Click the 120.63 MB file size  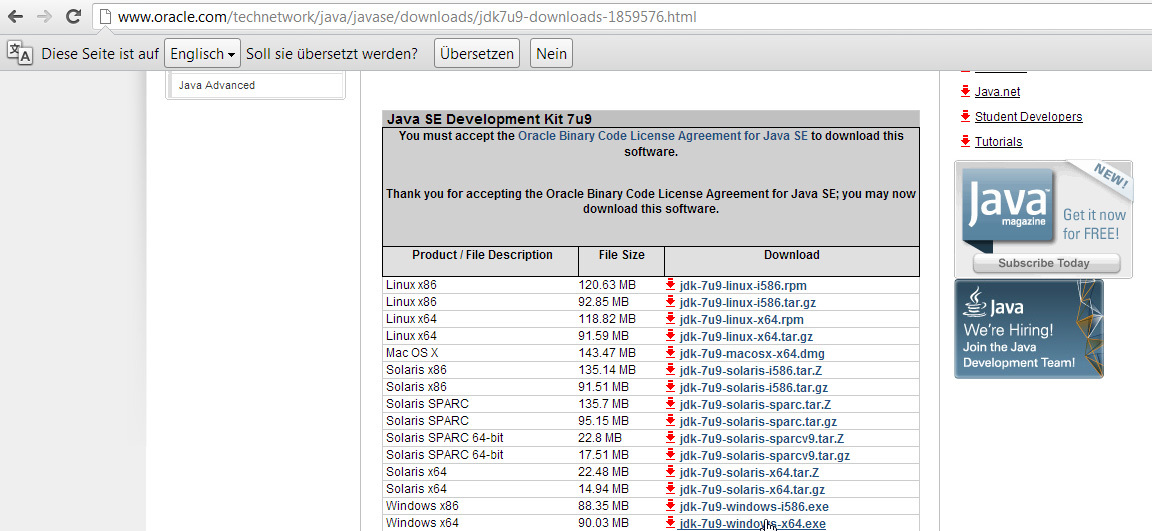pyautogui.click(x=607, y=285)
